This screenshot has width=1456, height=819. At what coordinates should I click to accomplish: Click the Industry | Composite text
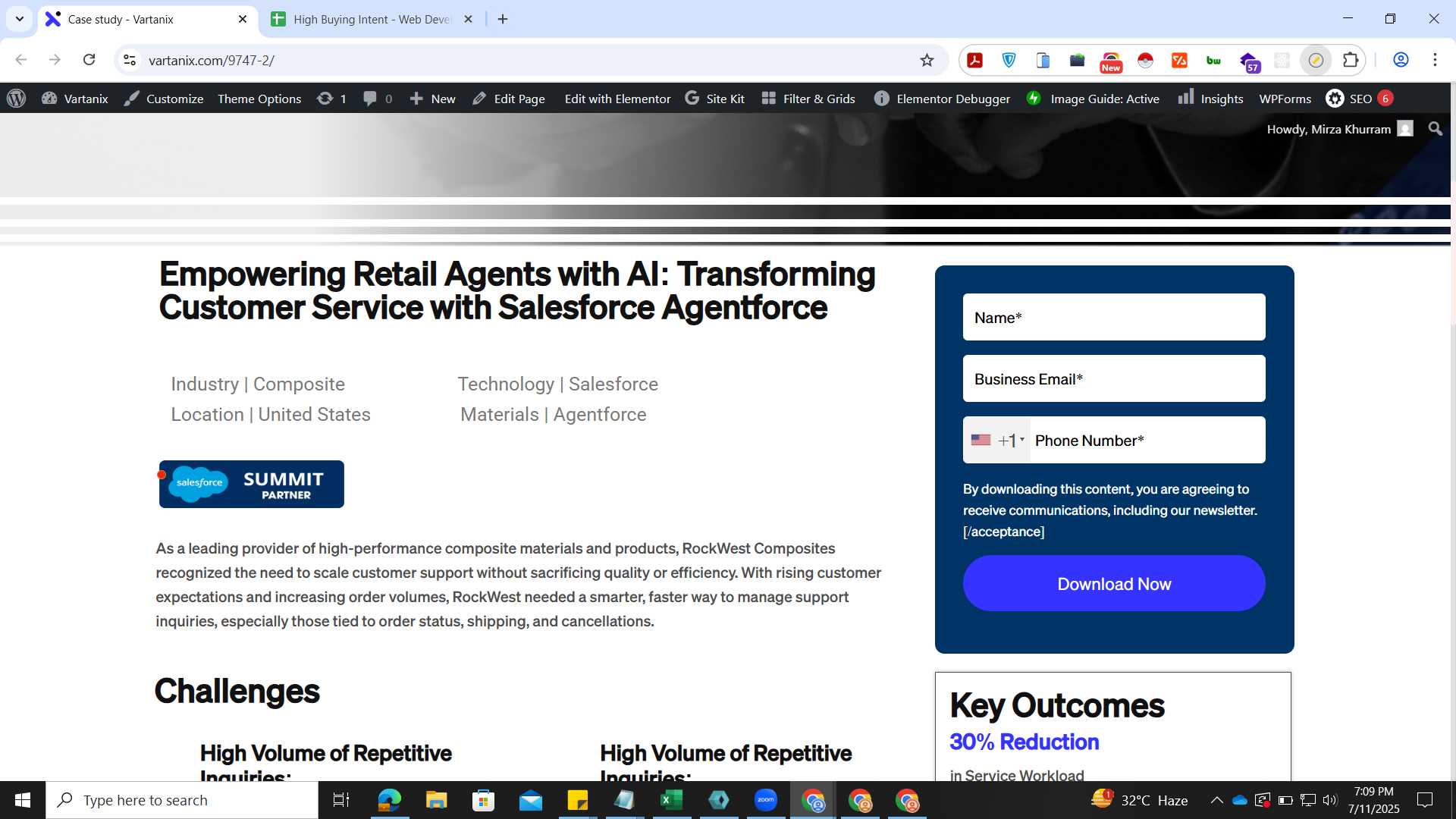pos(258,384)
